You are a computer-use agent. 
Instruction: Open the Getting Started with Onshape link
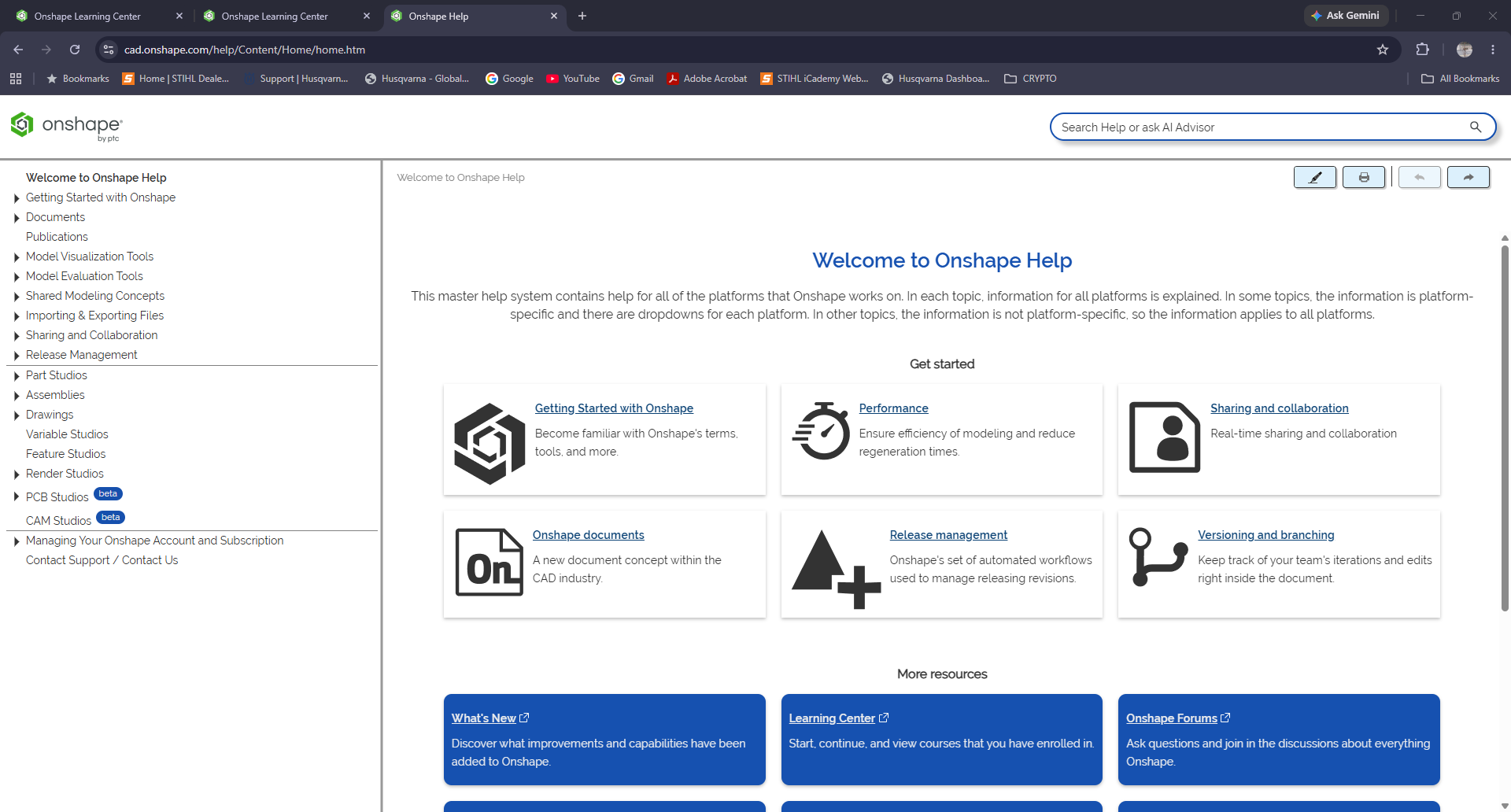click(x=614, y=408)
